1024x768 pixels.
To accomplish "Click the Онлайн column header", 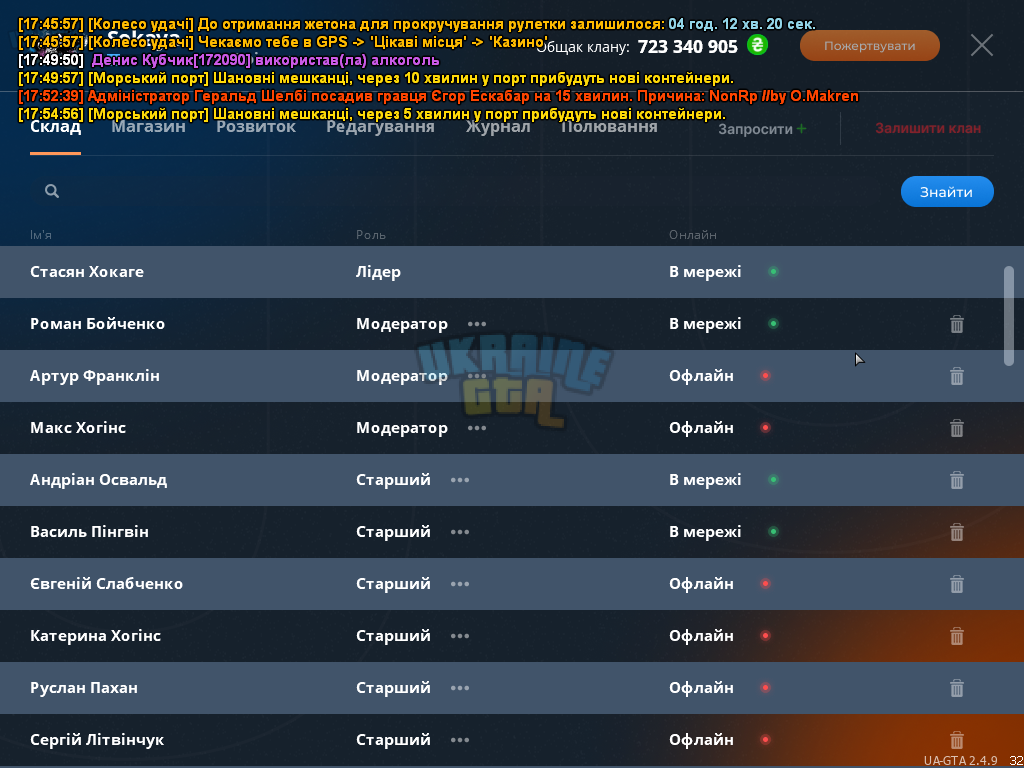I will 692,234.
